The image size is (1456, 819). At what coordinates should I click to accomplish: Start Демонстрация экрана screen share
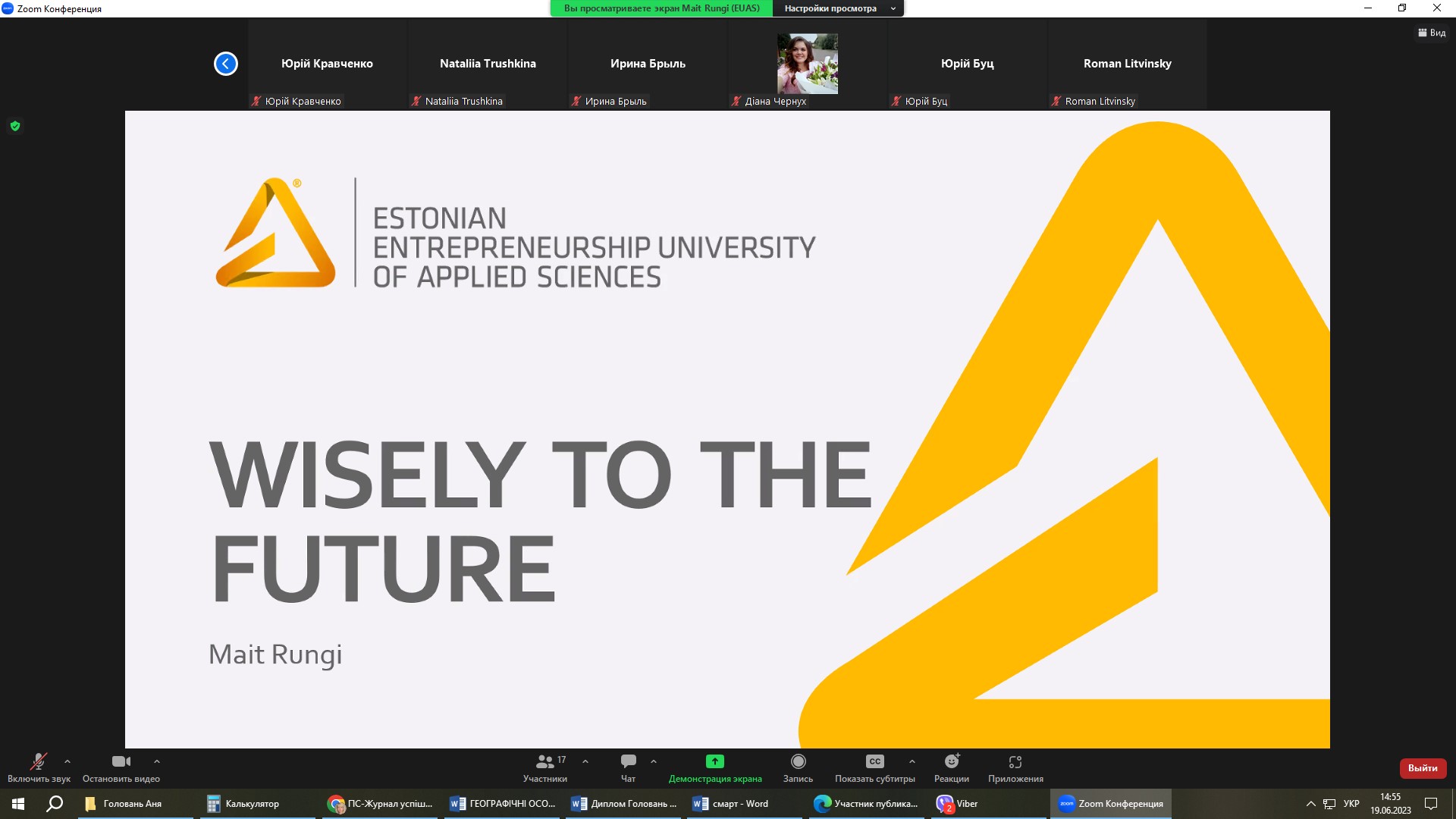(715, 768)
